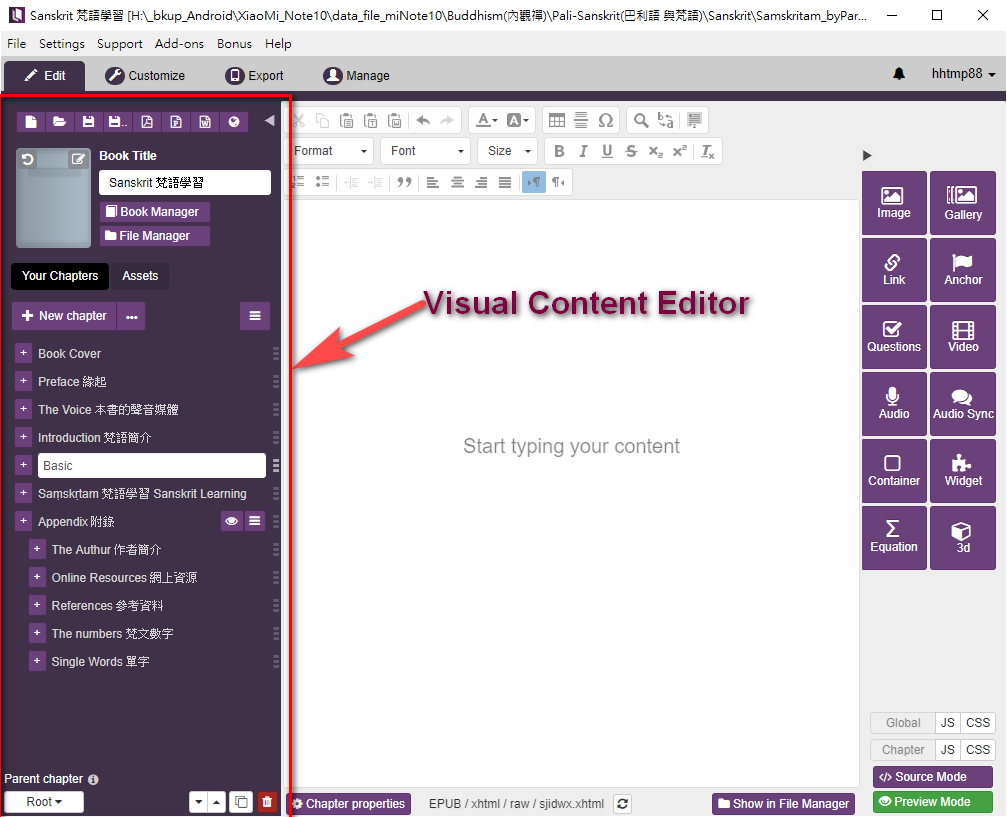Screen dimensions: 1007x817
Task: Delete chapter red trash button
Action: [x=267, y=802]
